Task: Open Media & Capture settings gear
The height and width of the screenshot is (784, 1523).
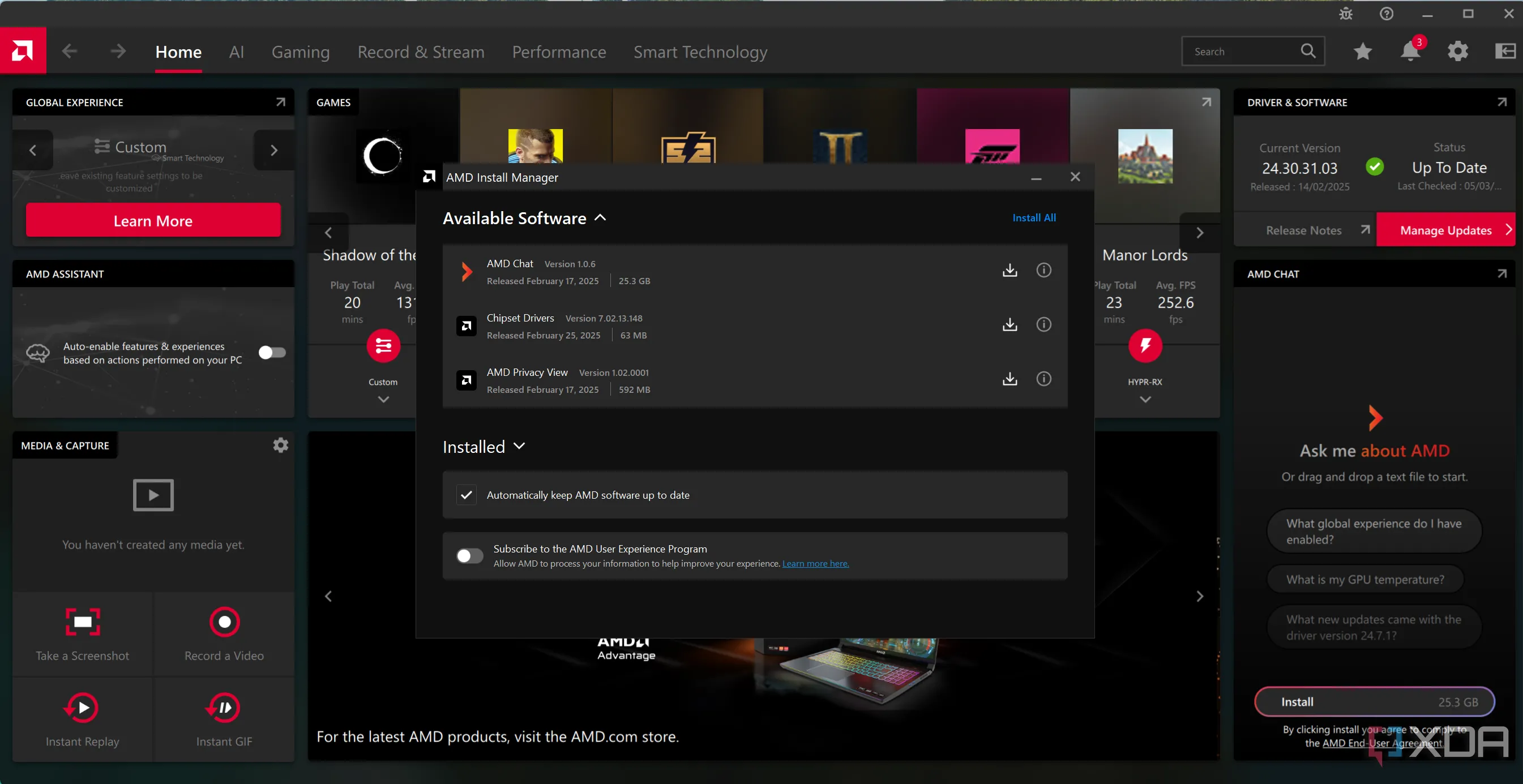Action: pyautogui.click(x=280, y=445)
